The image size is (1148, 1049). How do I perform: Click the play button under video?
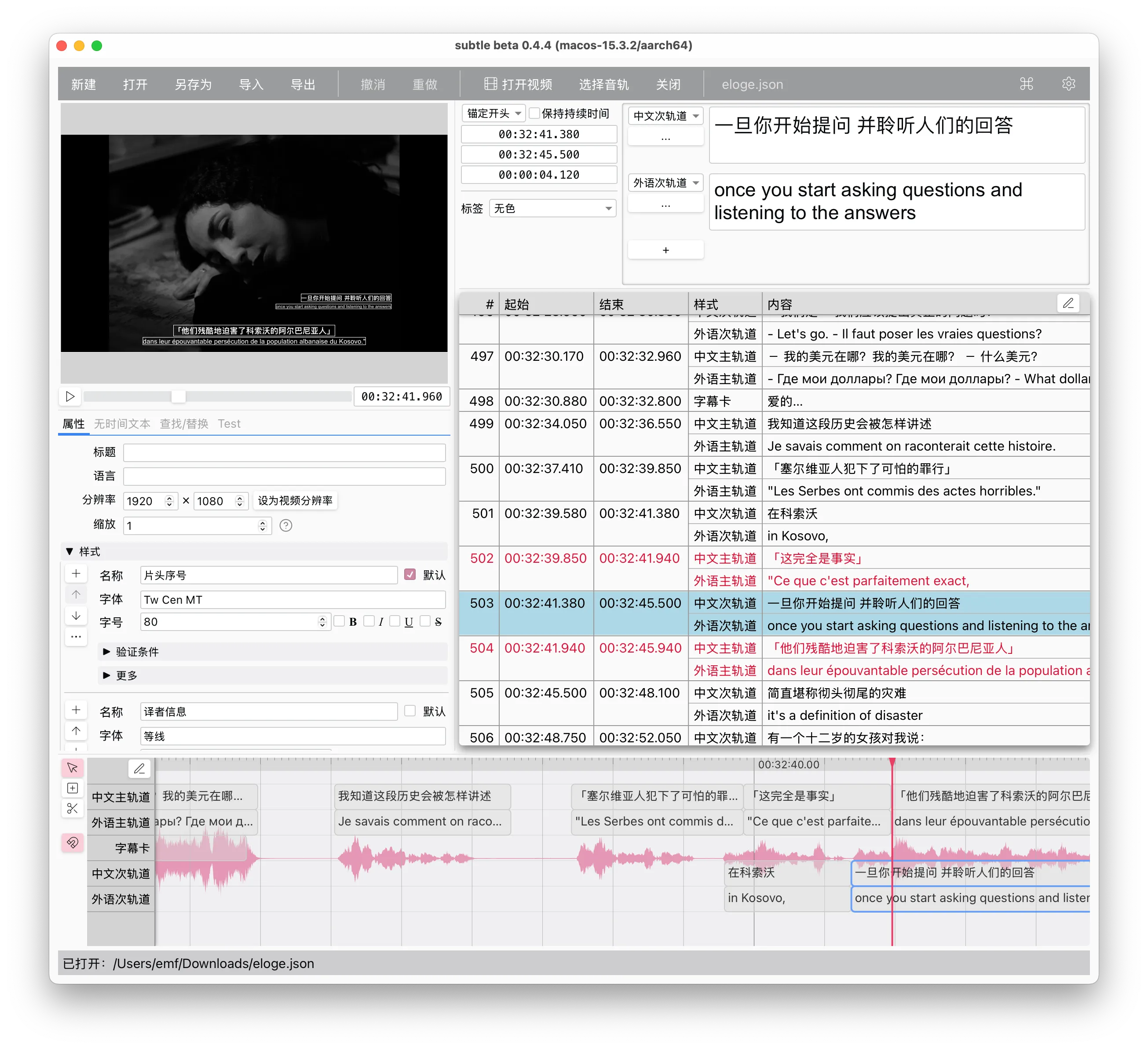[70, 396]
